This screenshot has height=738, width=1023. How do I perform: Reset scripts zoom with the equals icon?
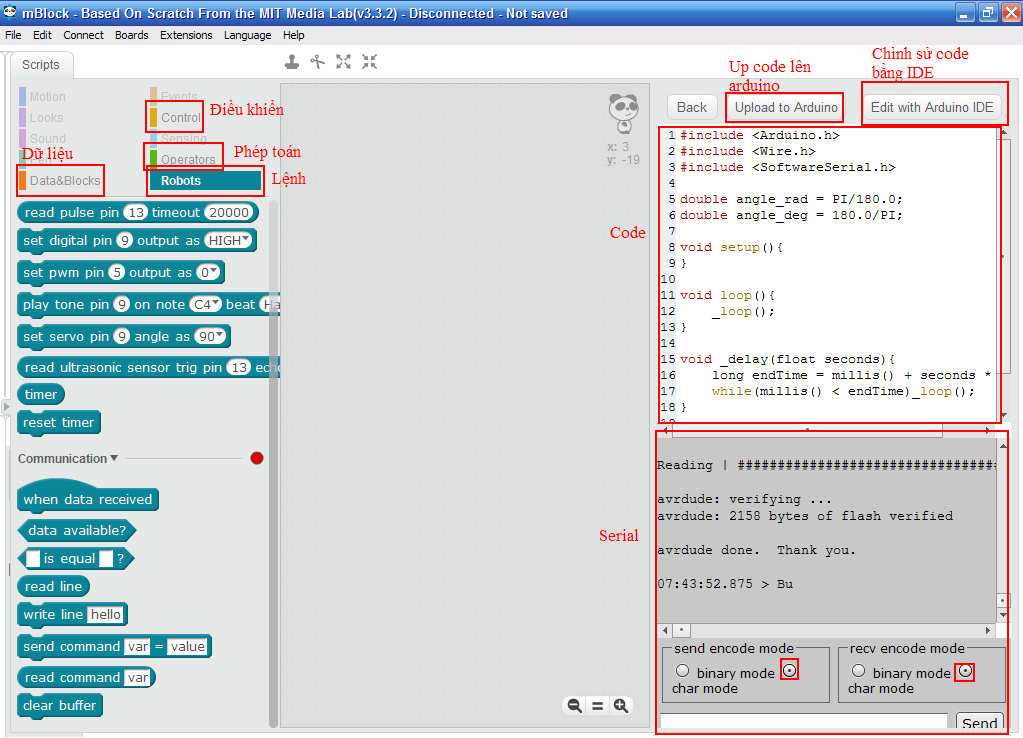coord(597,706)
